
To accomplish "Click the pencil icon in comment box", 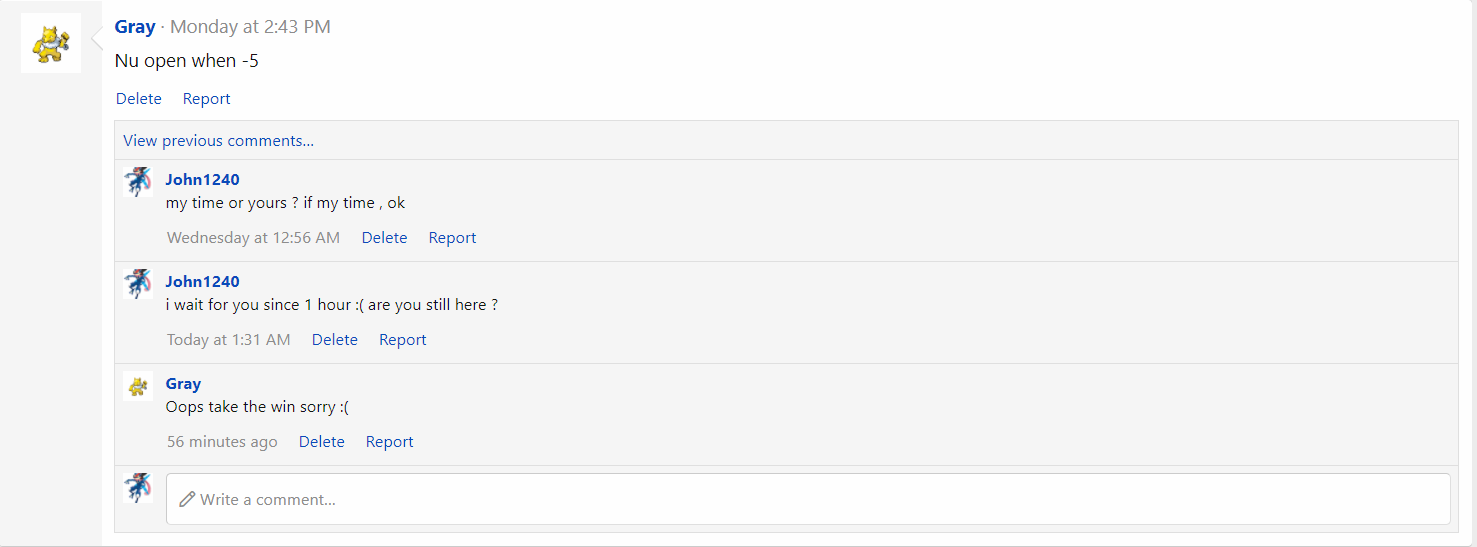I will (187, 499).
